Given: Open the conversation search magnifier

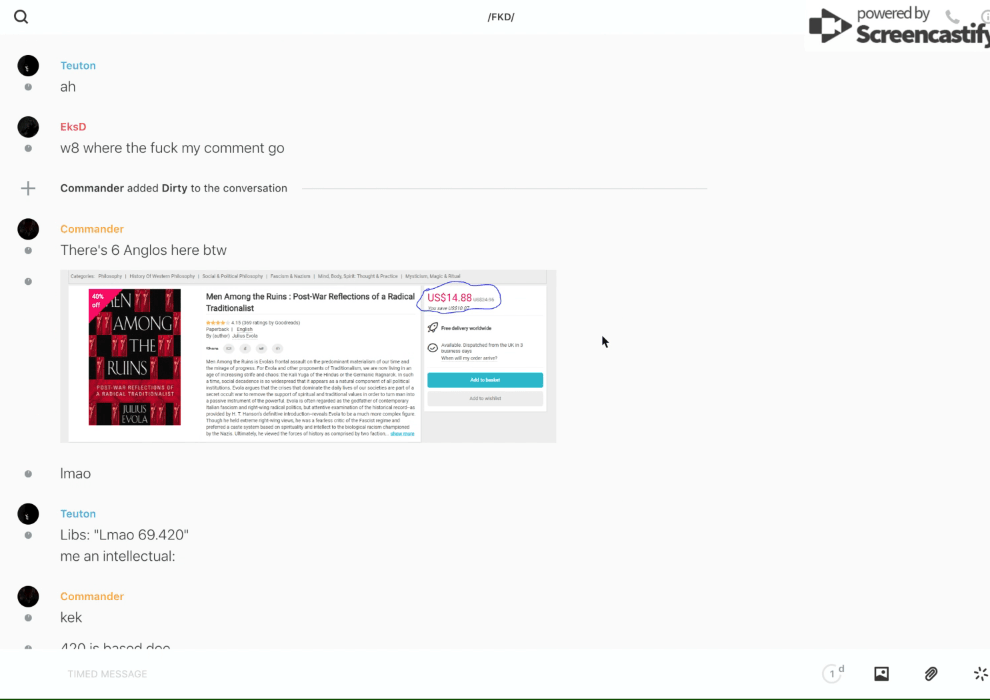Looking at the screenshot, I should pos(21,17).
